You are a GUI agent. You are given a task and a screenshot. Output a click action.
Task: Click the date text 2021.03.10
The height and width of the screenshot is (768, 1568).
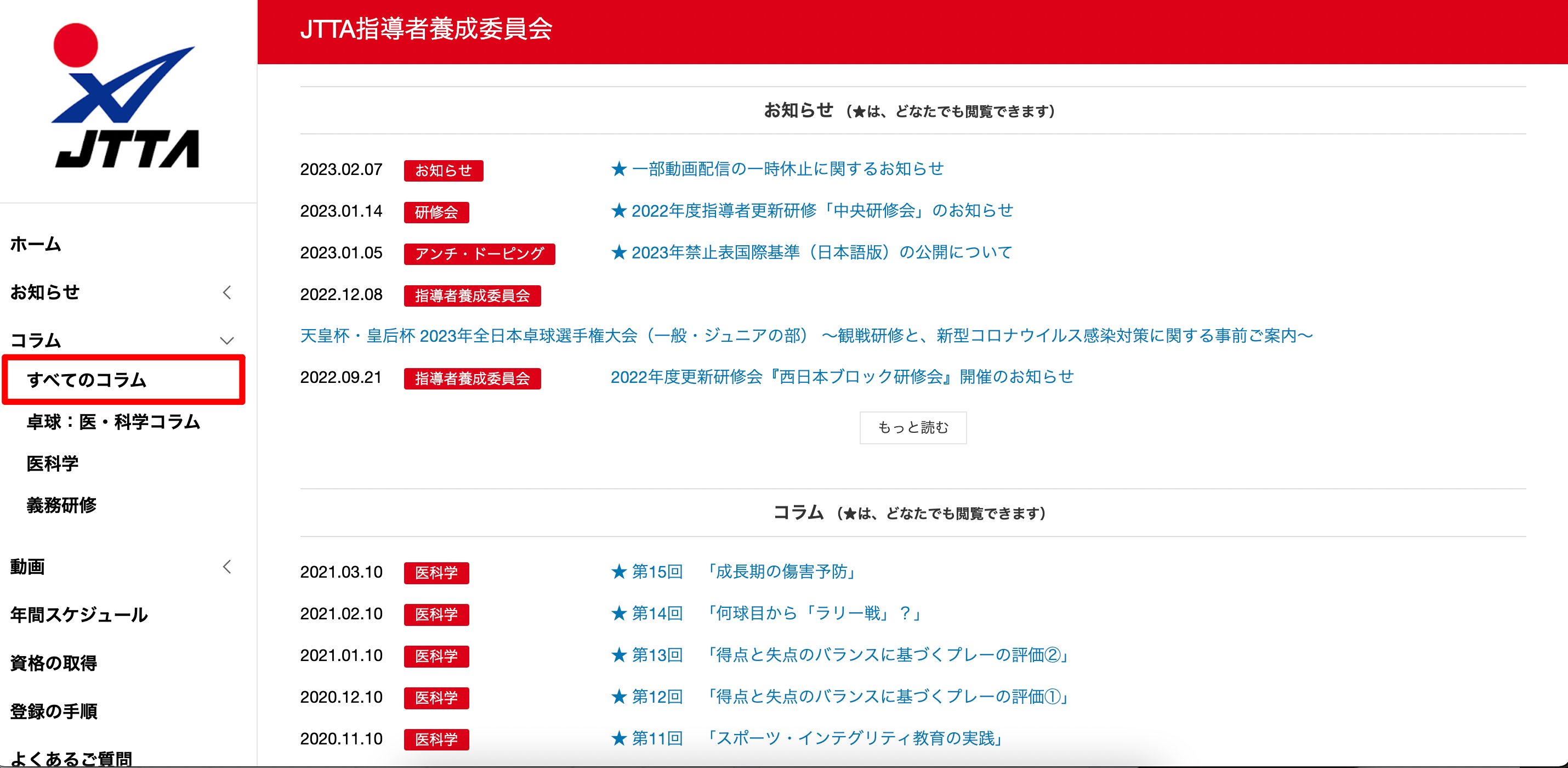point(342,572)
